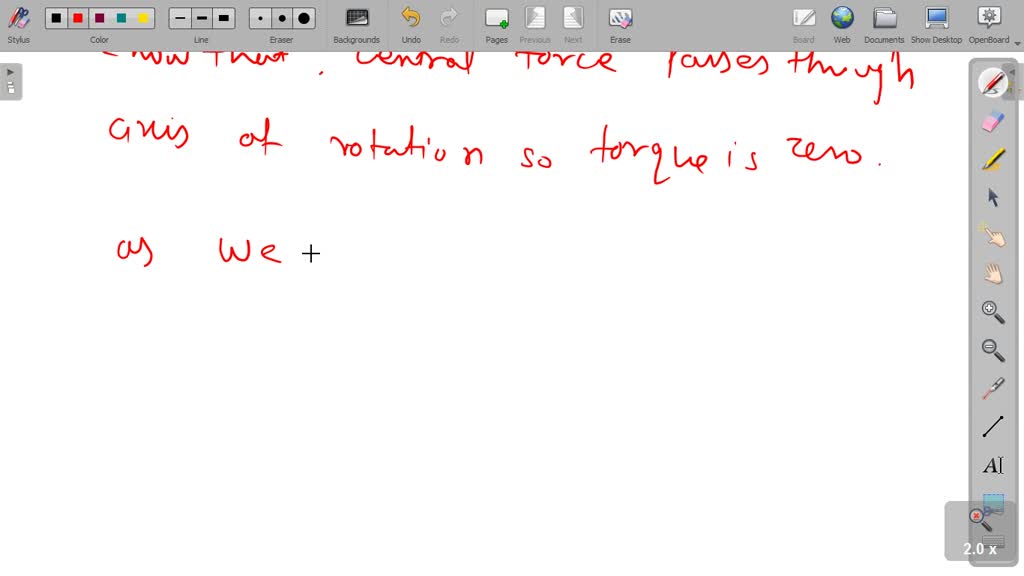Open the Documents view
This screenshot has height=576, width=1024.
[x=884, y=25]
